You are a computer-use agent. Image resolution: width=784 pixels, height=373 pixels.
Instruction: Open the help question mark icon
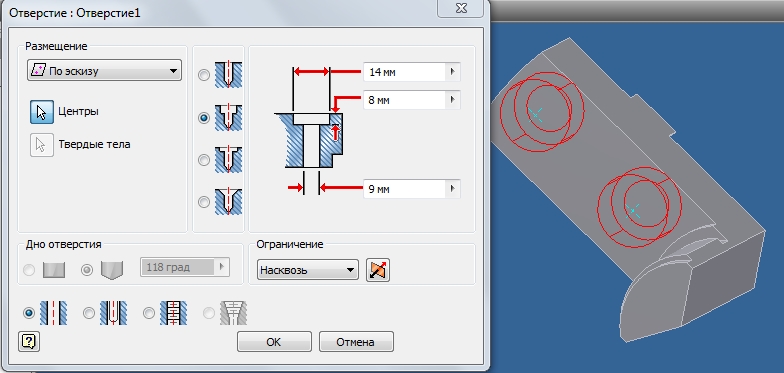29,342
